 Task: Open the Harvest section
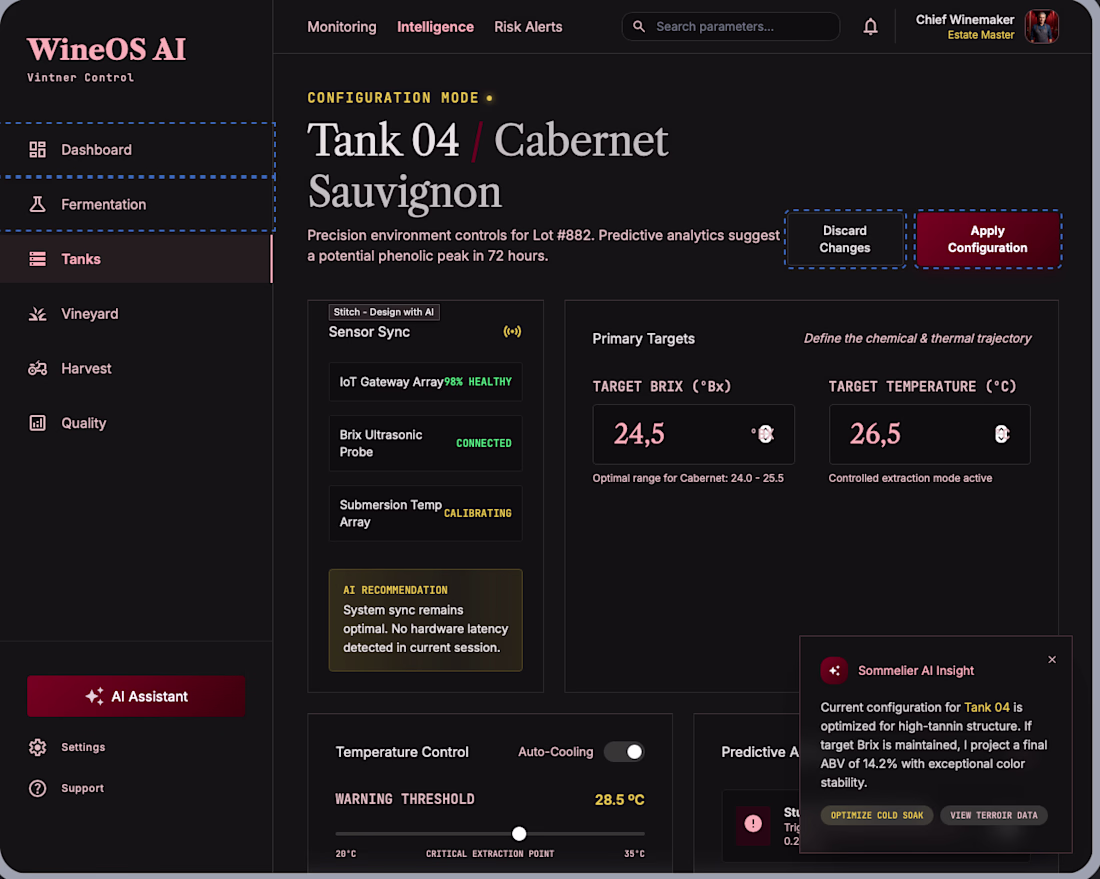click(136, 368)
